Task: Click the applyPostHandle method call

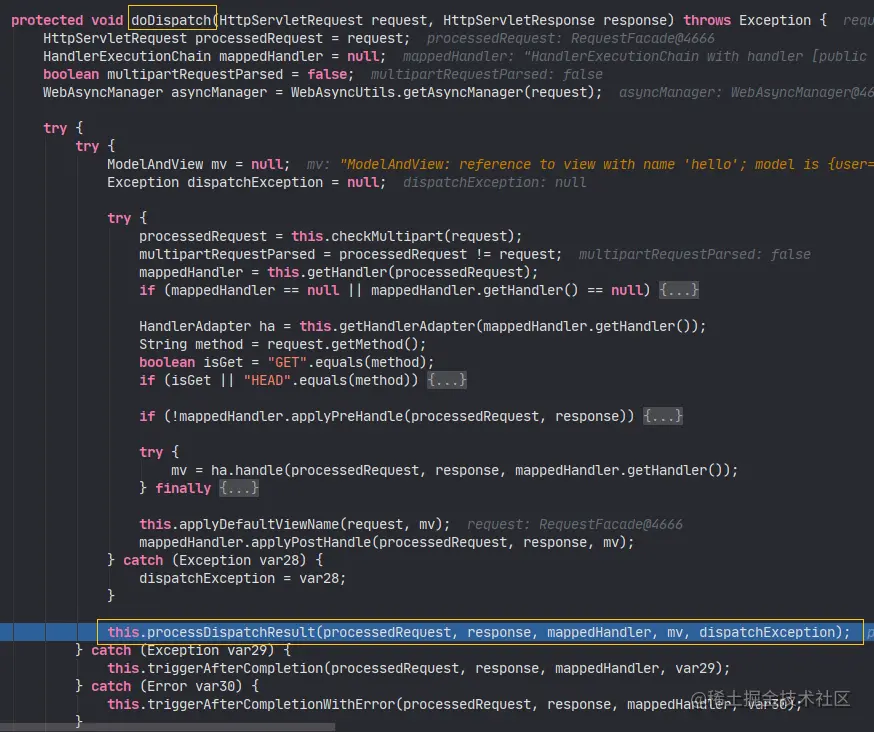Action: pyautogui.click(x=310, y=542)
